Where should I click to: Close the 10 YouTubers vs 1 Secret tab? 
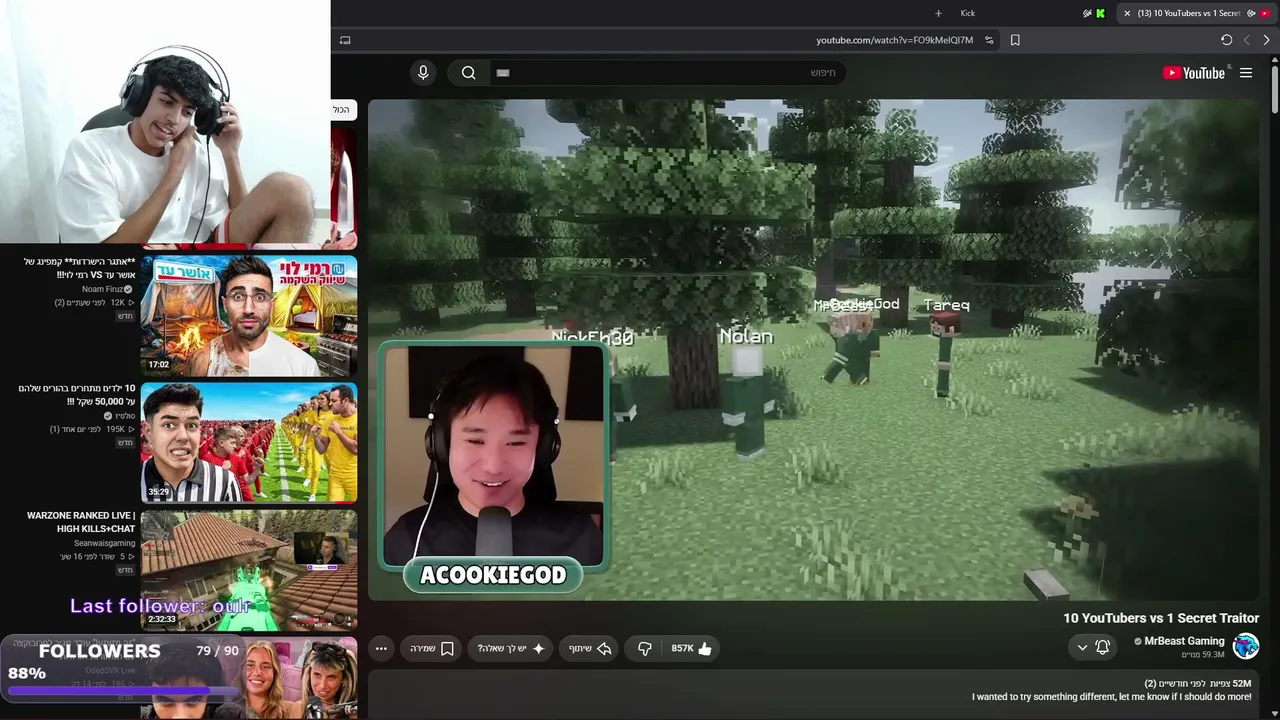1127,13
